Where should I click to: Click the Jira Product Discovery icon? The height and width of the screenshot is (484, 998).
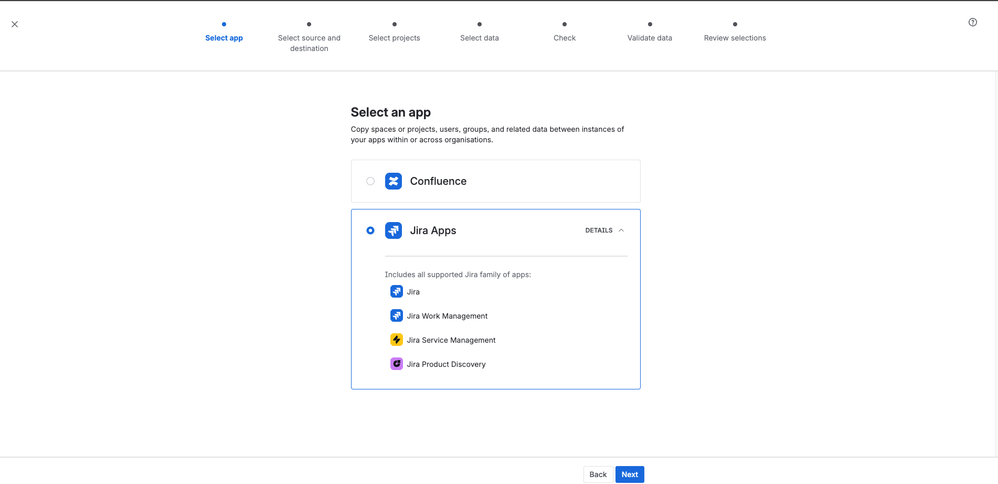click(x=397, y=364)
